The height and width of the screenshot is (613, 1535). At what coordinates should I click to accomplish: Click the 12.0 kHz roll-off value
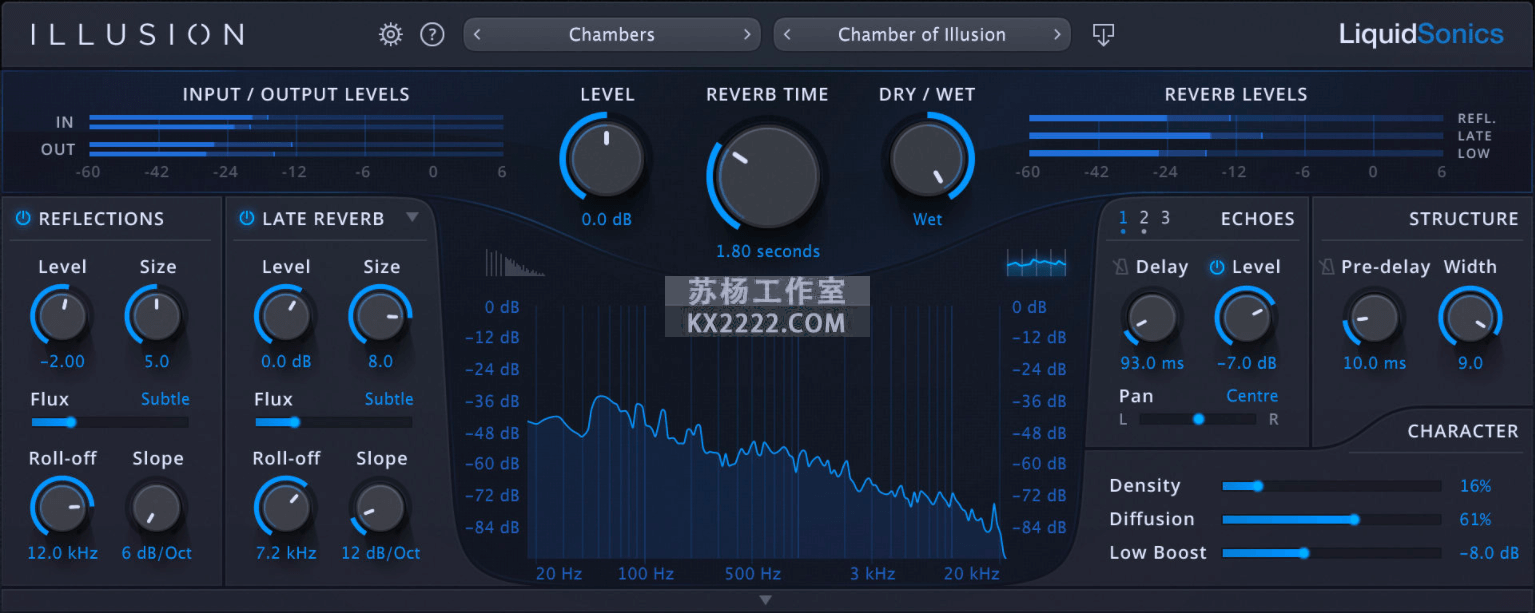[63, 553]
